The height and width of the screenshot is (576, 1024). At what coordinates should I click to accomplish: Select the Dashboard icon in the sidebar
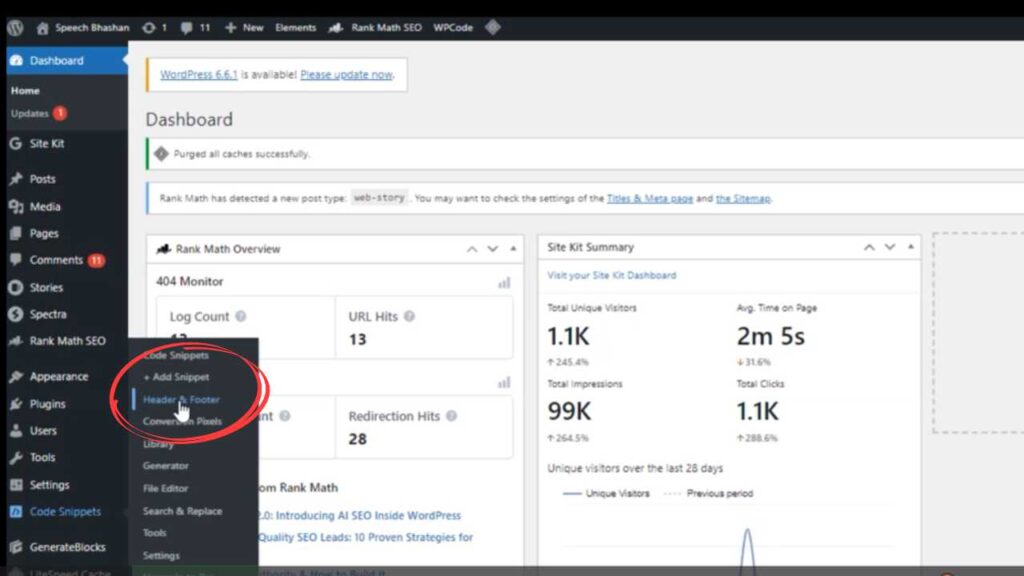16,61
